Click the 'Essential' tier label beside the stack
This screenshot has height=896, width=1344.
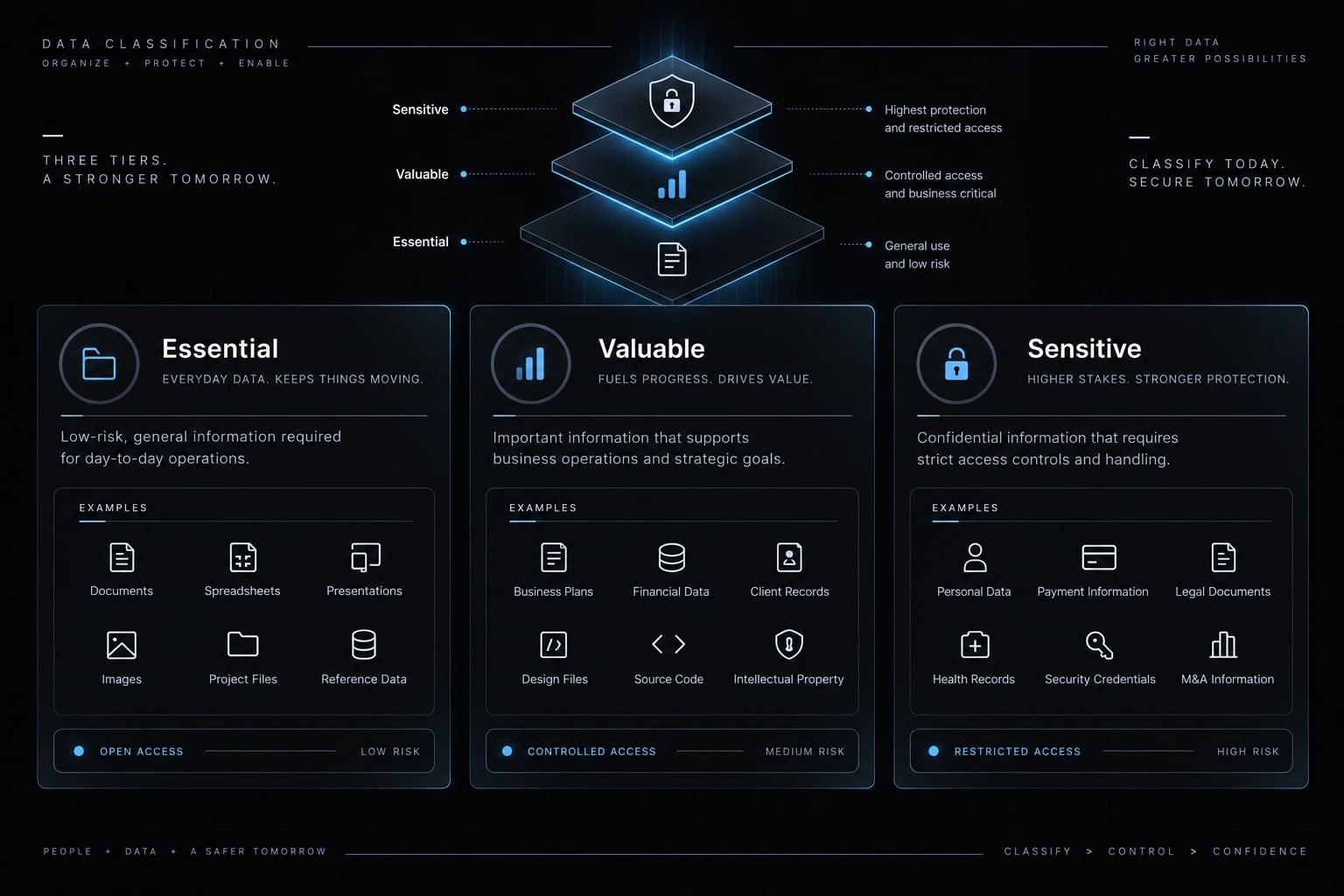tap(420, 241)
